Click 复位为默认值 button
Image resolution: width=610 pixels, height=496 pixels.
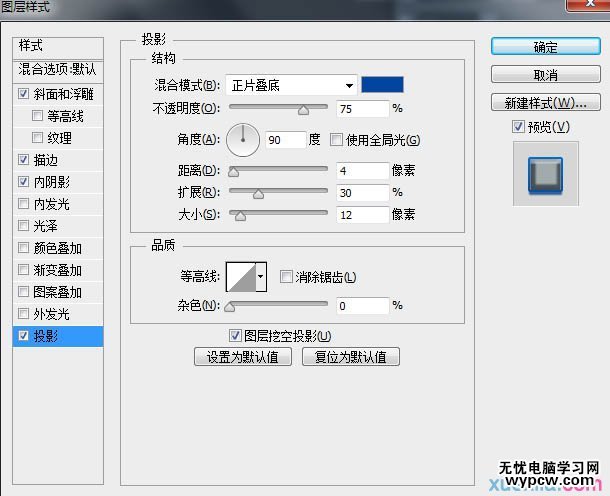point(351,357)
